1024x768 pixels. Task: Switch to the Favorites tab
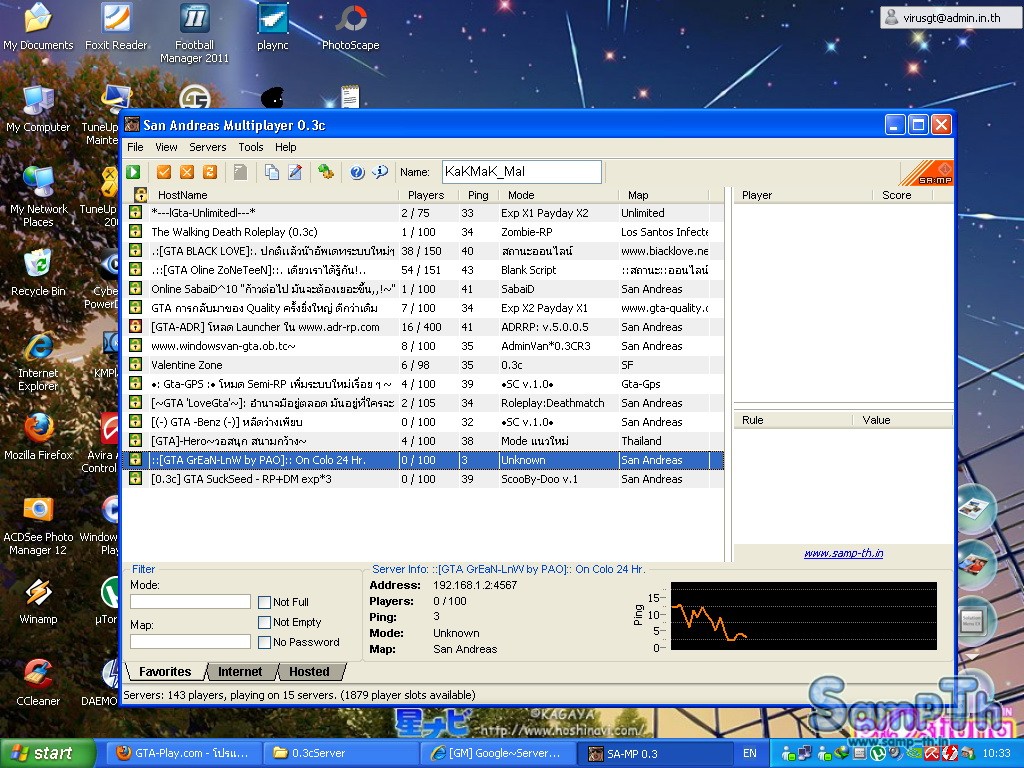(165, 671)
